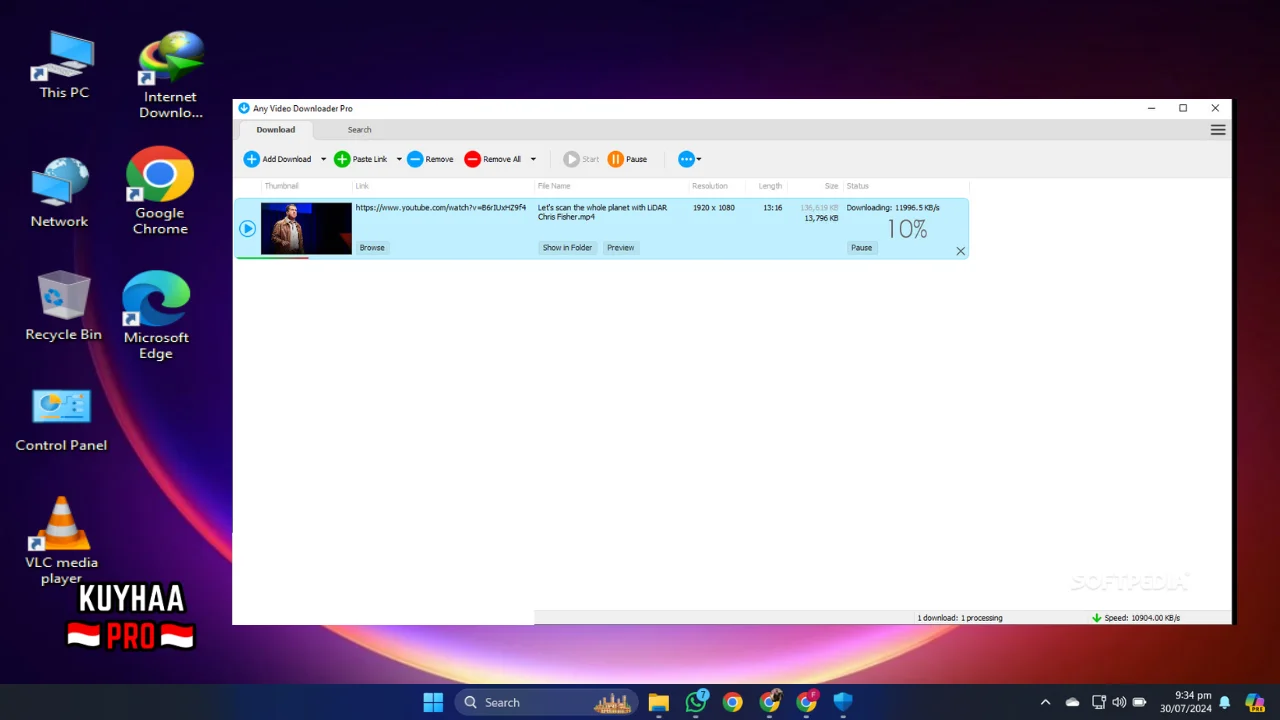Open Google Chrome desktop icon
This screenshot has width=1280, height=720.
[x=160, y=191]
